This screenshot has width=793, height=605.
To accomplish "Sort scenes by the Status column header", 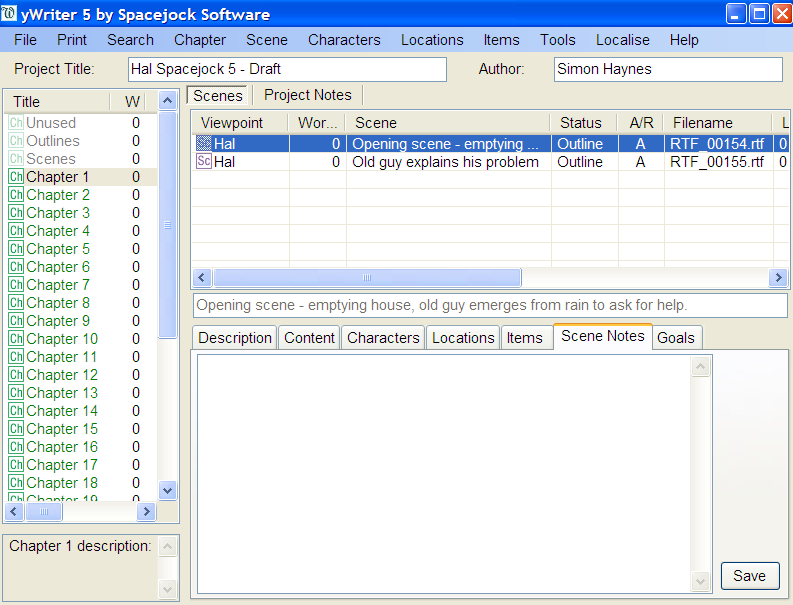I will 580,123.
